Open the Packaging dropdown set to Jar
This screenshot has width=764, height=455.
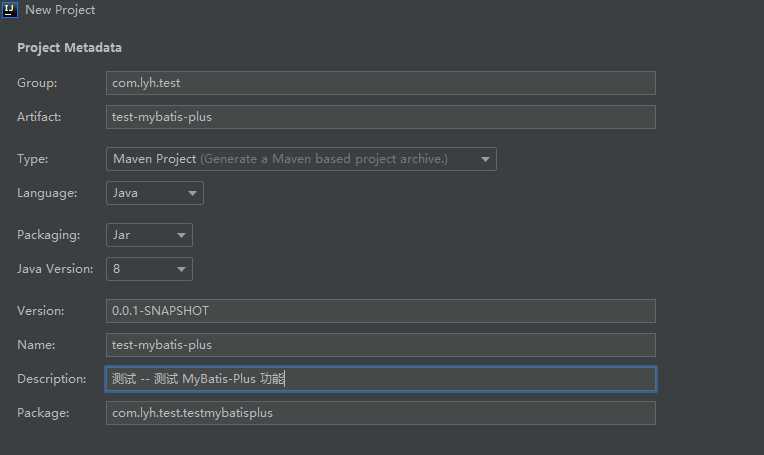coord(149,235)
